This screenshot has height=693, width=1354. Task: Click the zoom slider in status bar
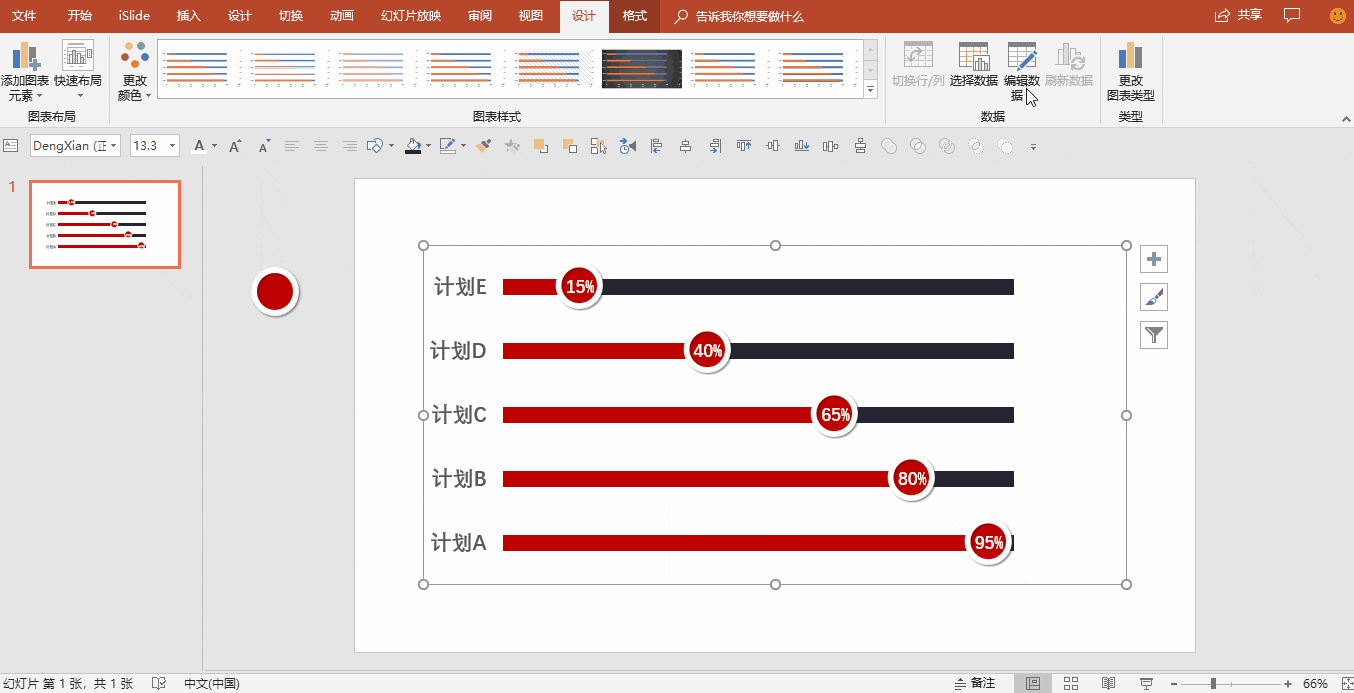pos(1213,683)
